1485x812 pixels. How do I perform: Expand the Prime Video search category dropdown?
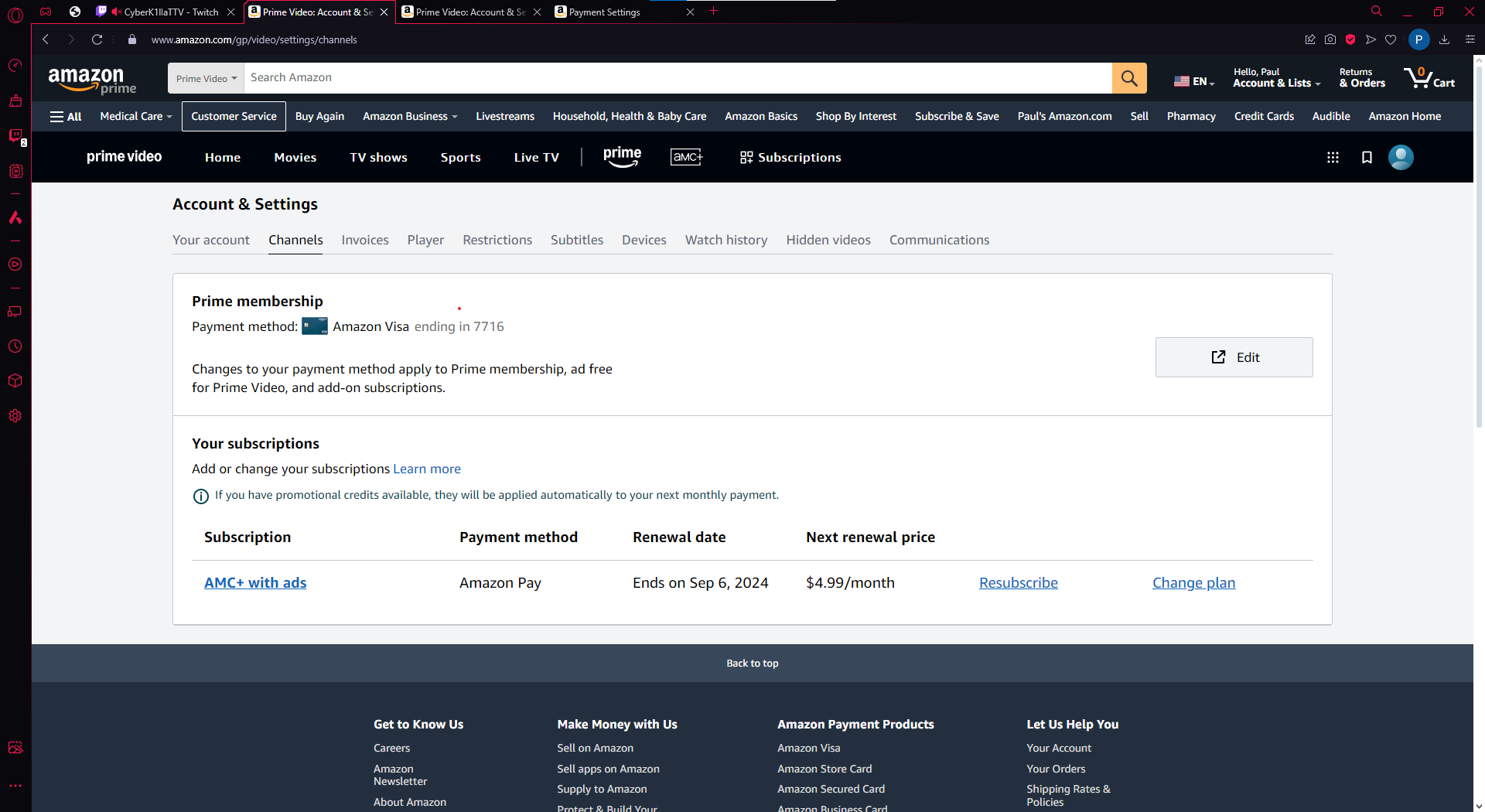[x=206, y=78]
